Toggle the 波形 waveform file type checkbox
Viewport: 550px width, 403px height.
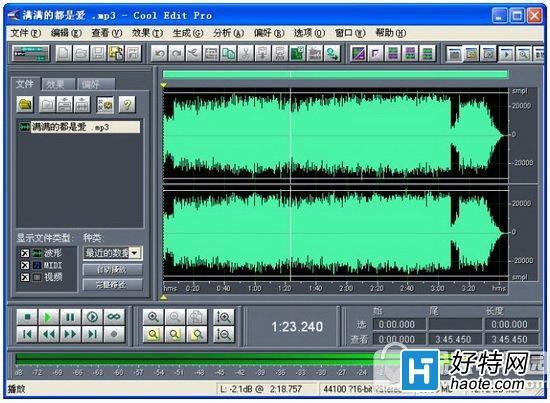pyautogui.click(x=25, y=253)
